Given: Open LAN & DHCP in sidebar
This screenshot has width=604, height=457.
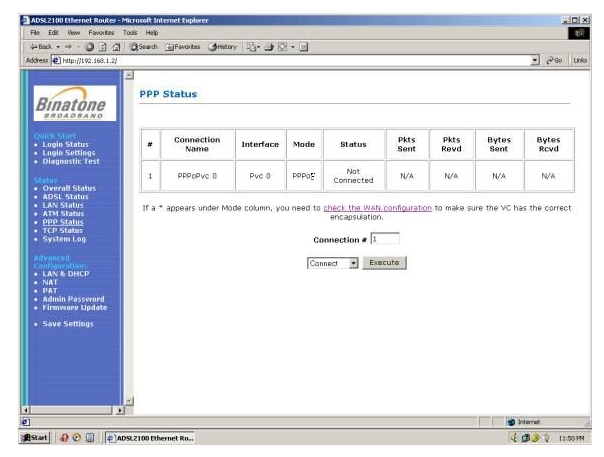Looking at the screenshot, I should [x=66, y=274].
